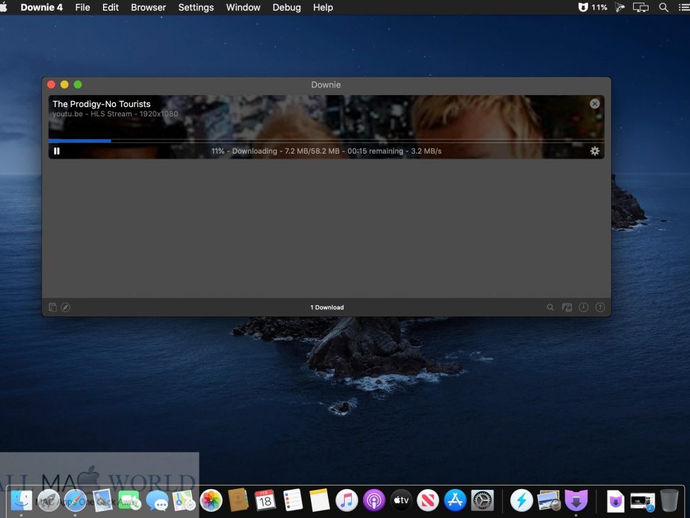Open the display mirroring menu bar icon
Viewport: 690px width, 518px height.
640,7
